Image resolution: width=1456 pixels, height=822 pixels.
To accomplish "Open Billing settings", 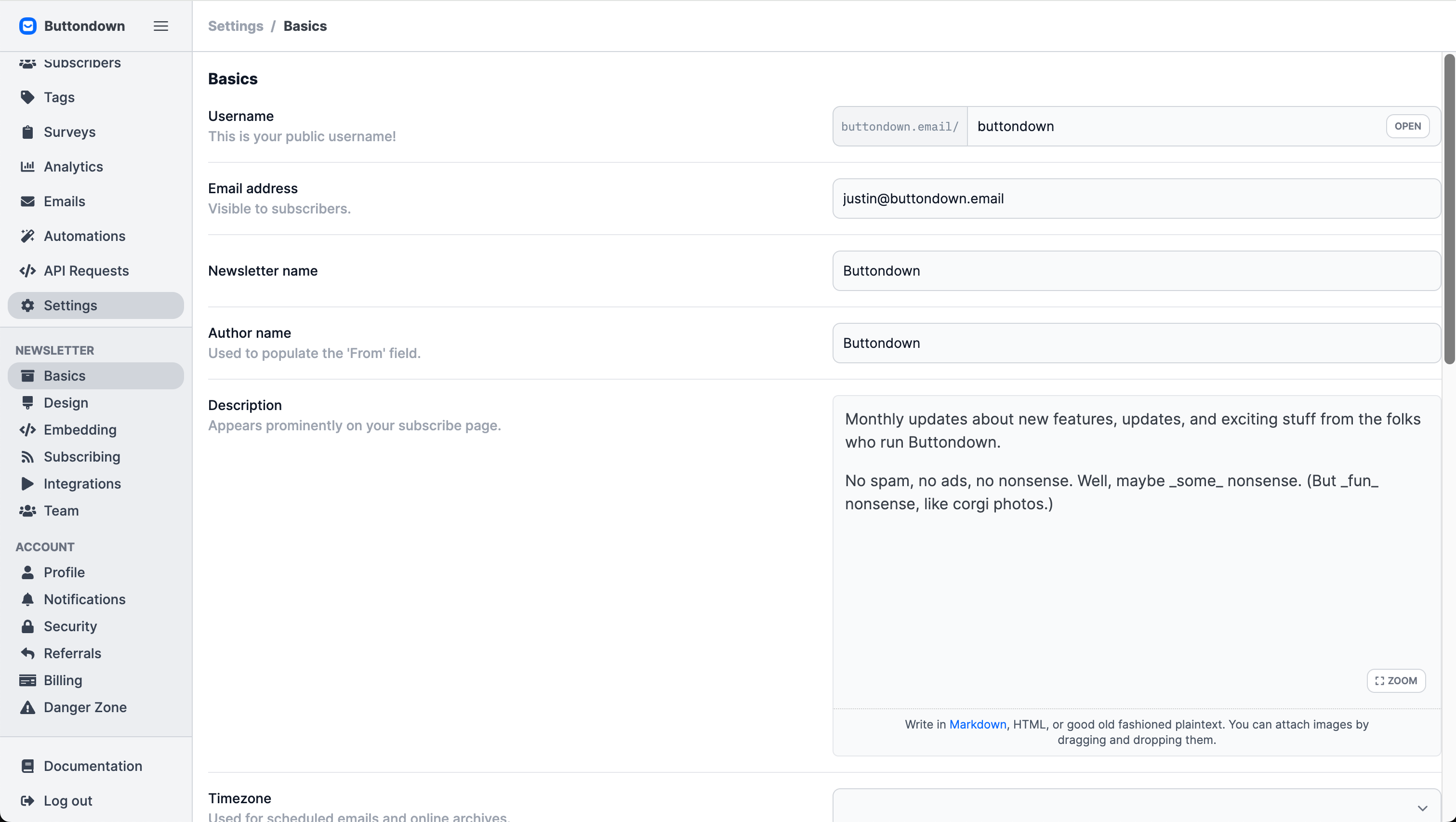I will (96, 680).
